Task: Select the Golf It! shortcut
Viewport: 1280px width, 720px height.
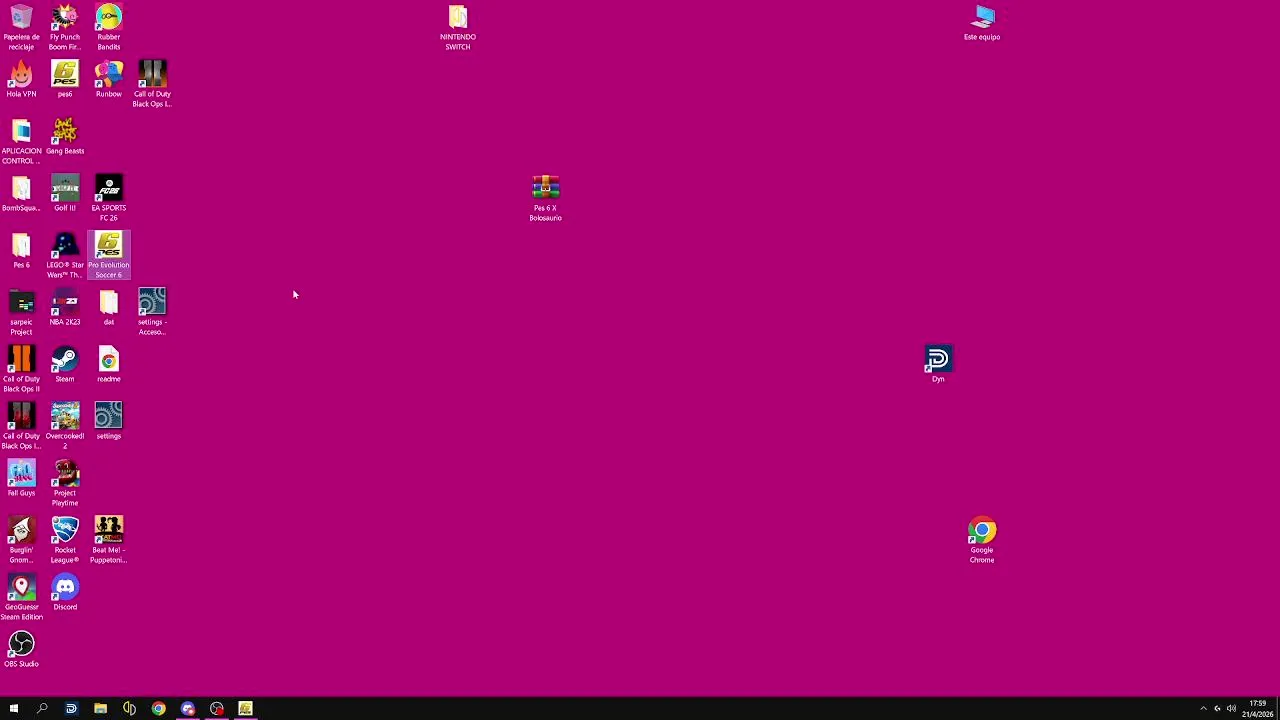Action: 65,194
